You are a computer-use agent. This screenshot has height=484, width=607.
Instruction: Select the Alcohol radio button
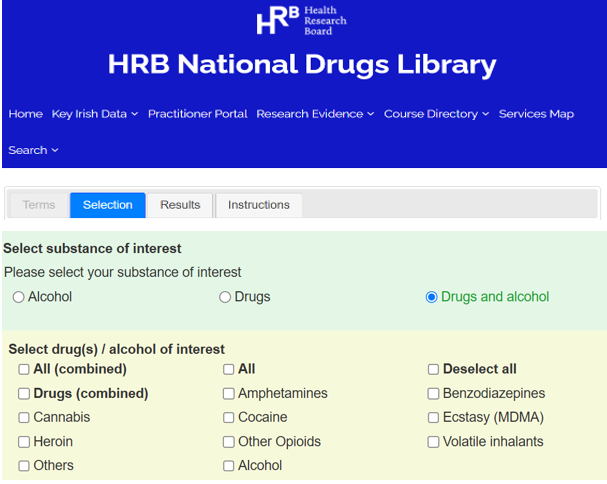click(x=18, y=297)
